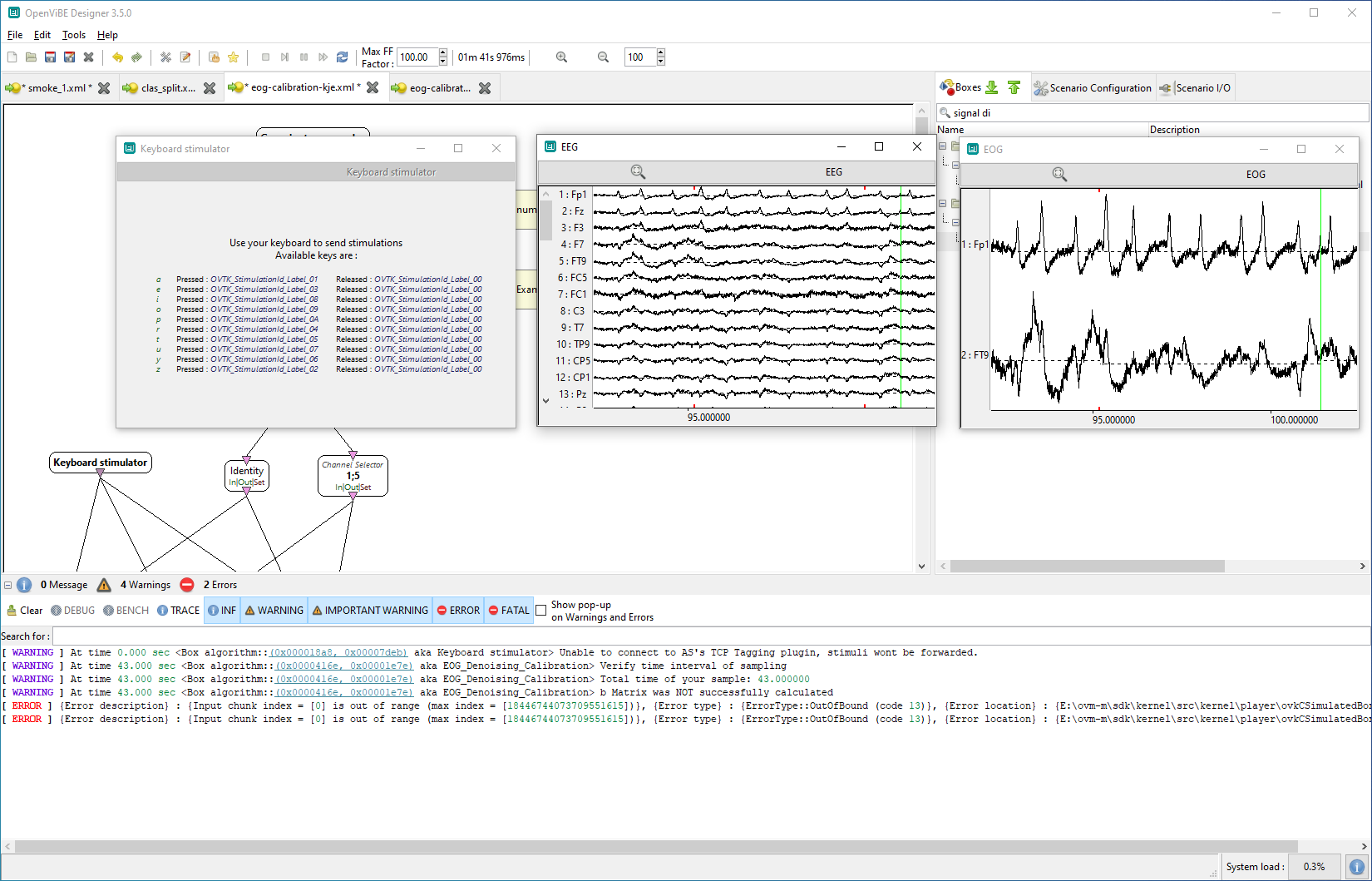Fast-forward the scenario
Screen dimensions: 1372x881
(x=323, y=57)
